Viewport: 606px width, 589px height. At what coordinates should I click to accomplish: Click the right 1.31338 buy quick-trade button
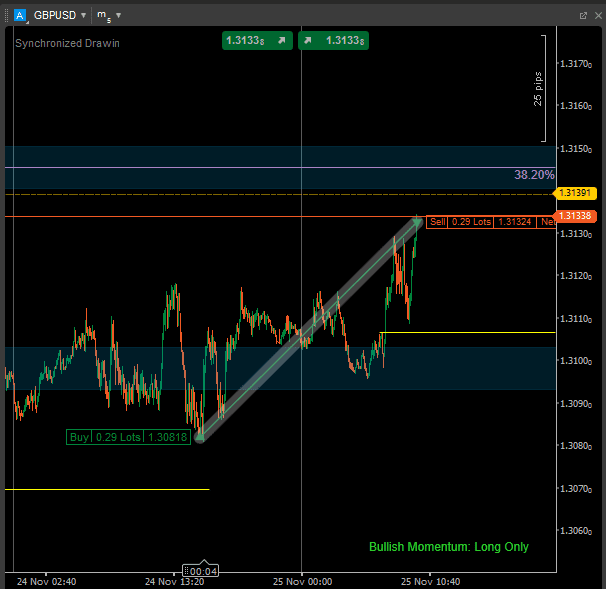click(334, 41)
